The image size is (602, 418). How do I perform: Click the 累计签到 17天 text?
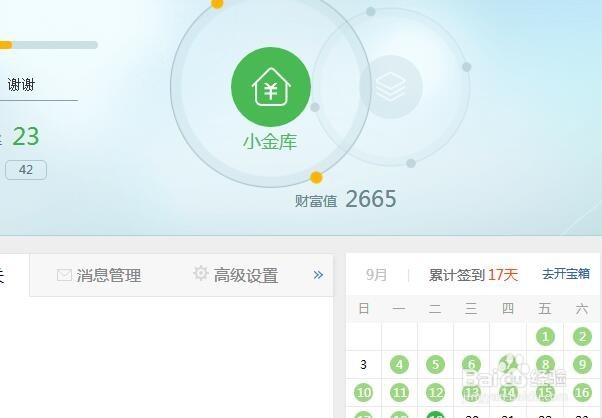473,275
